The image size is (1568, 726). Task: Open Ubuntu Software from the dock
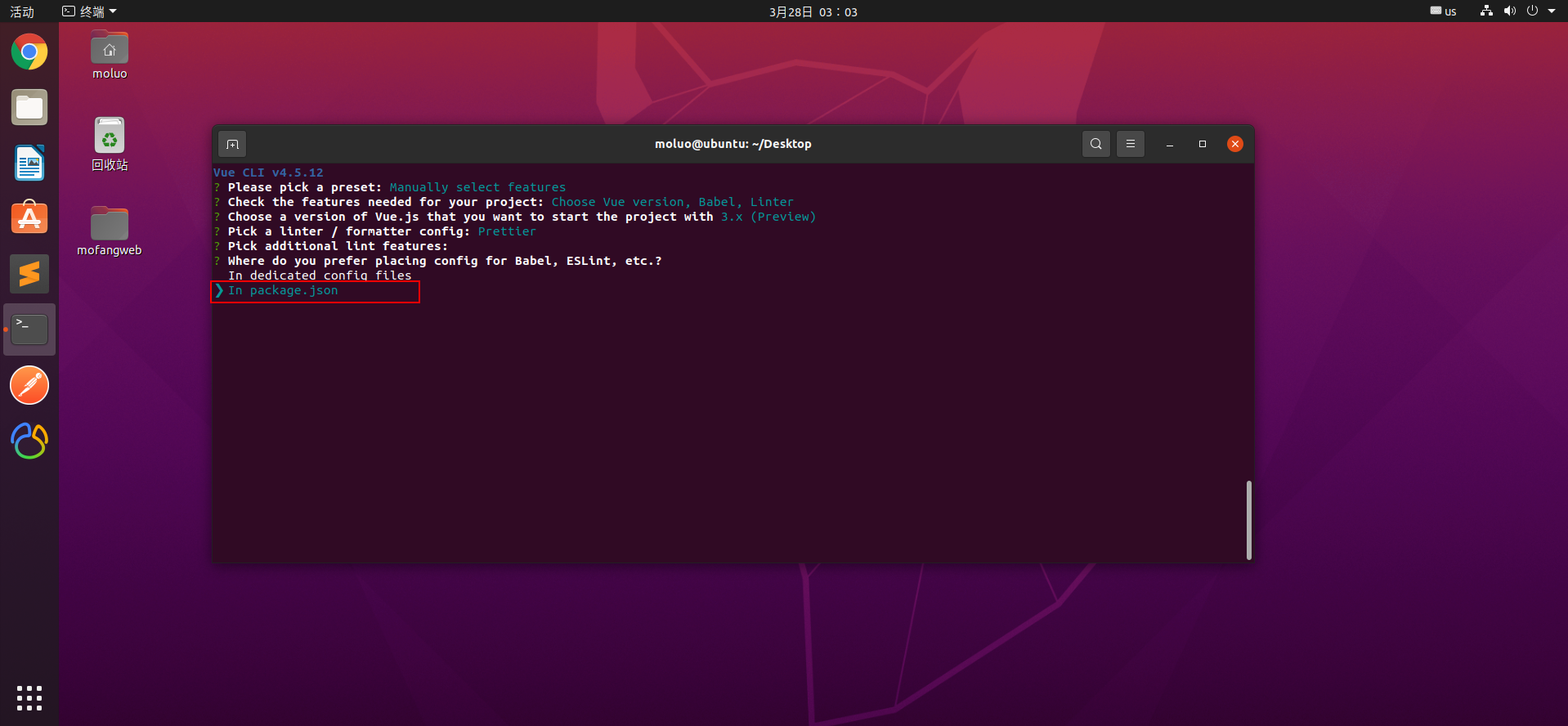tap(29, 218)
